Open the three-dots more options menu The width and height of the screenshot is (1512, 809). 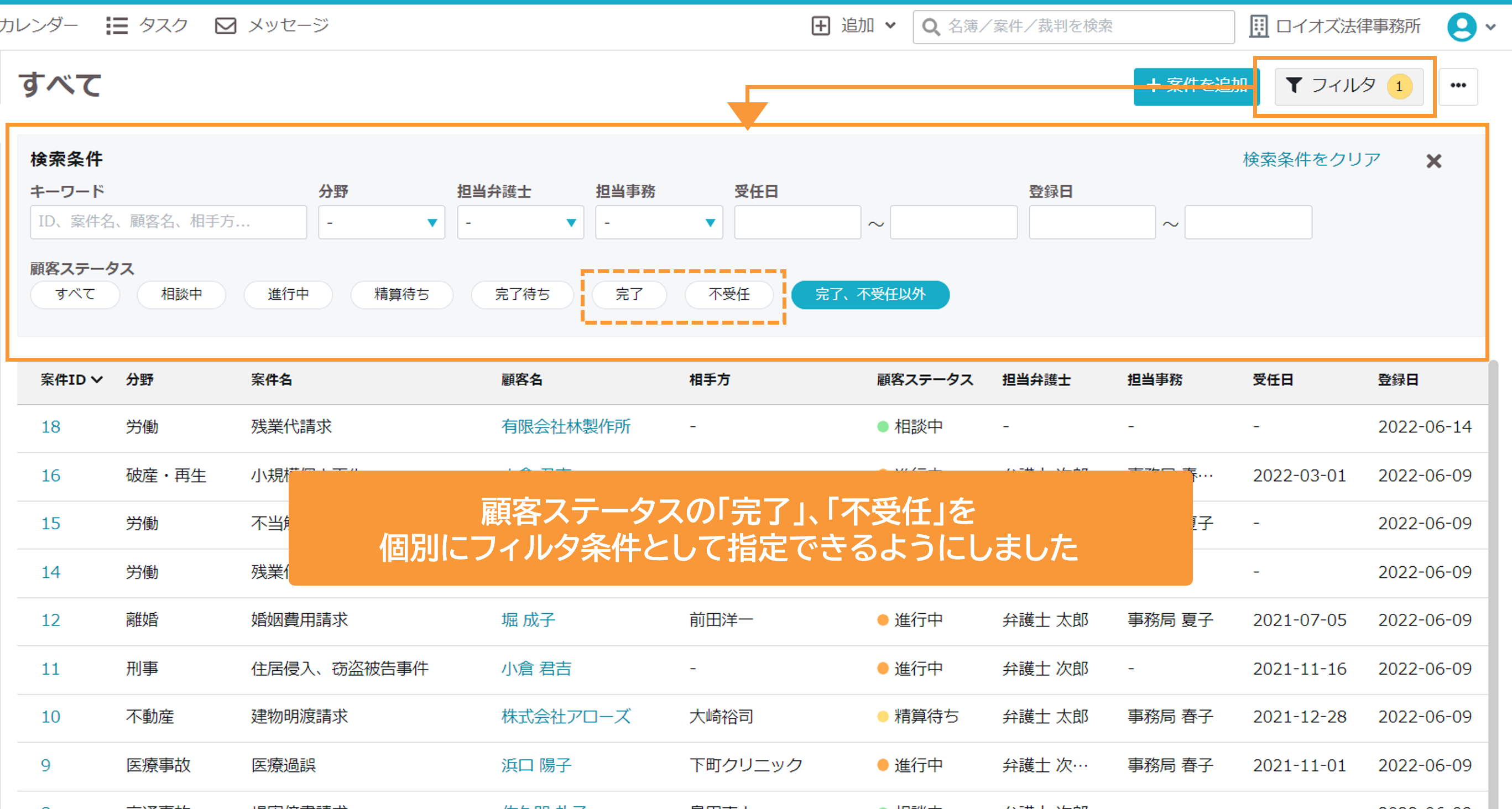click(1458, 86)
